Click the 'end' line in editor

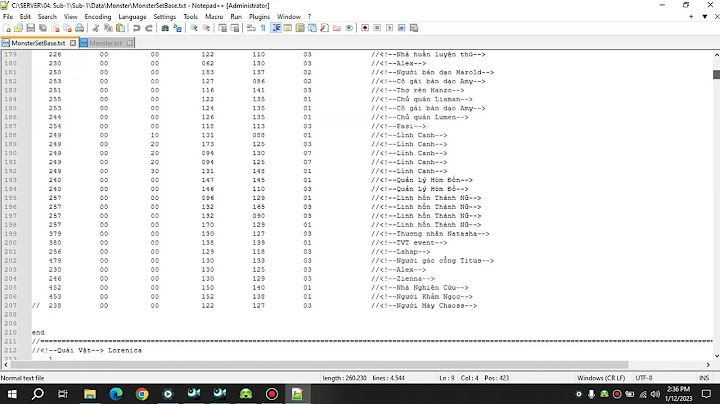point(38,332)
